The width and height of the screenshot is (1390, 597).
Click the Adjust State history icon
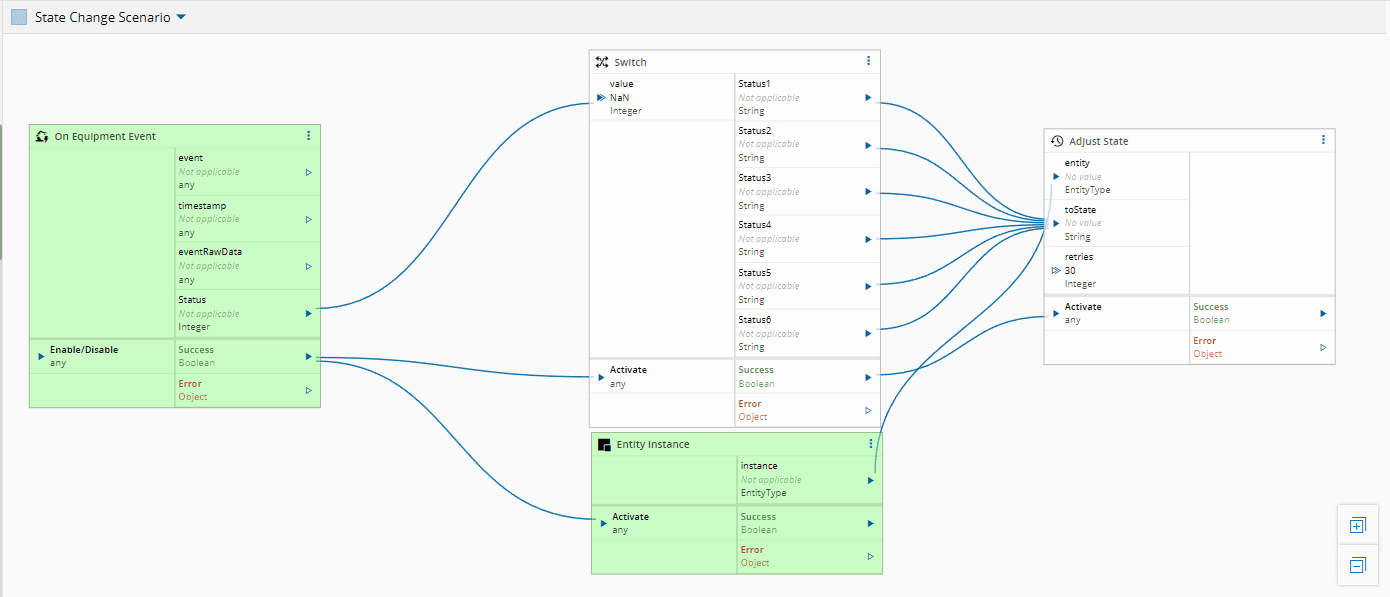coord(1056,141)
